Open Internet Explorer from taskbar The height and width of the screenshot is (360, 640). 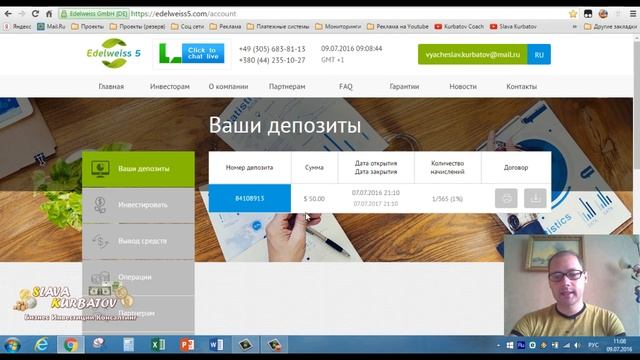pos(41,345)
